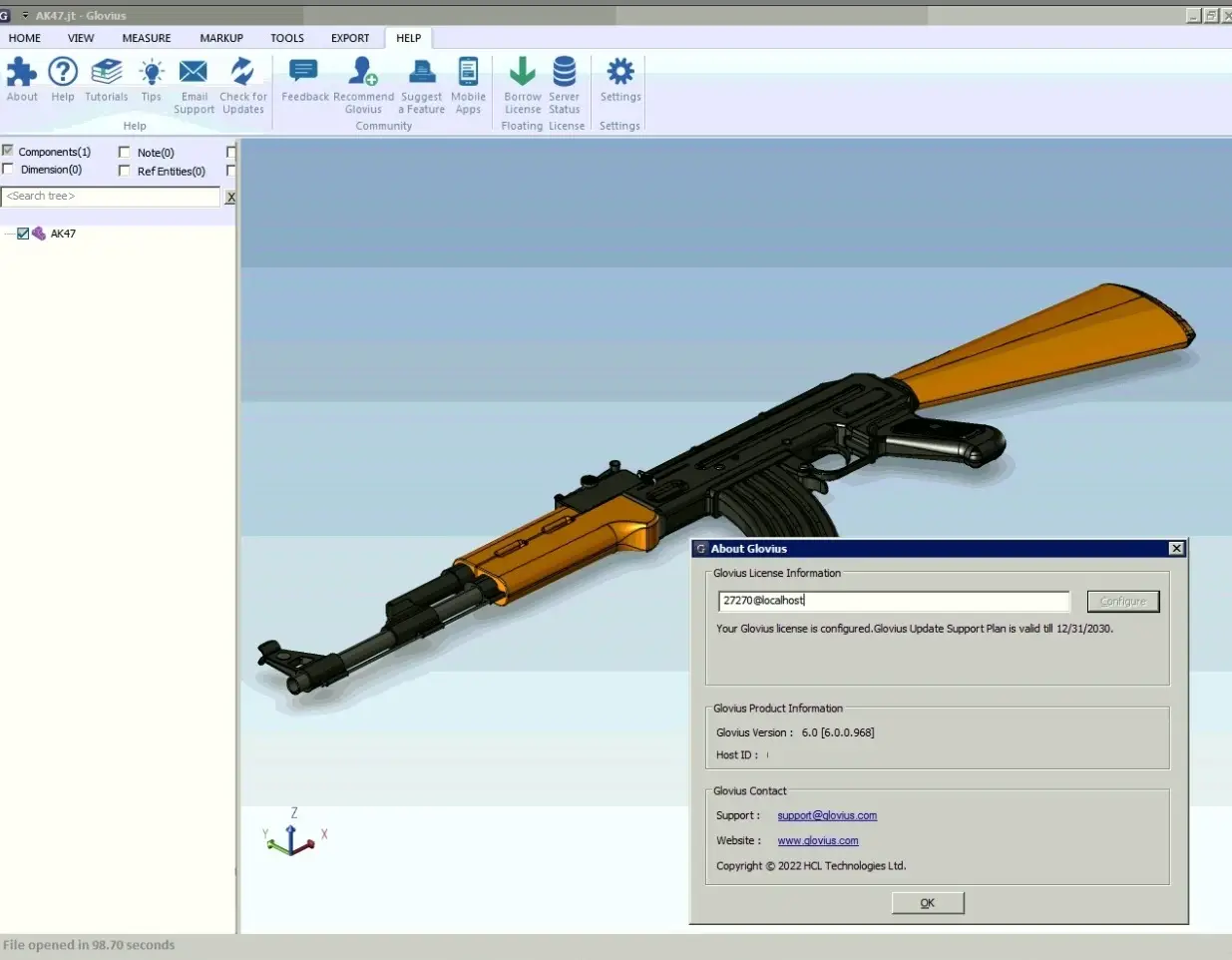Click the license server input field
Viewport: 1232px width, 960px height.
893,601
